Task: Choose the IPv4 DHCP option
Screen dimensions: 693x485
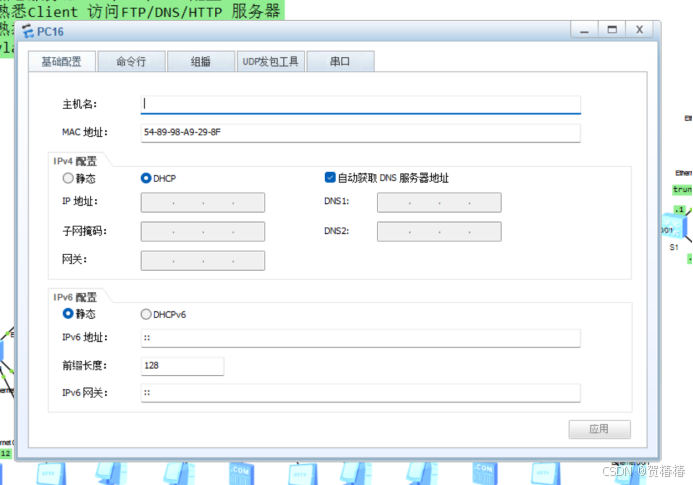Action: click(x=146, y=178)
